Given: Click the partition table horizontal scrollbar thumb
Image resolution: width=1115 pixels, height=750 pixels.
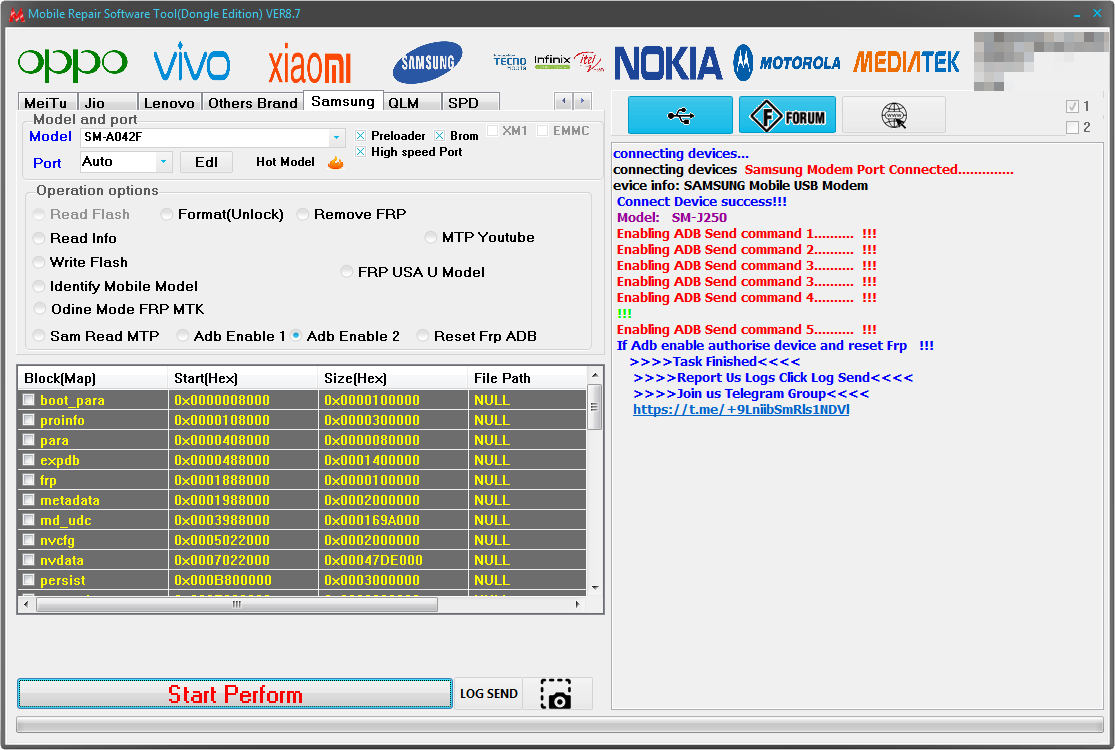Looking at the screenshot, I should click(x=237, y=604).
